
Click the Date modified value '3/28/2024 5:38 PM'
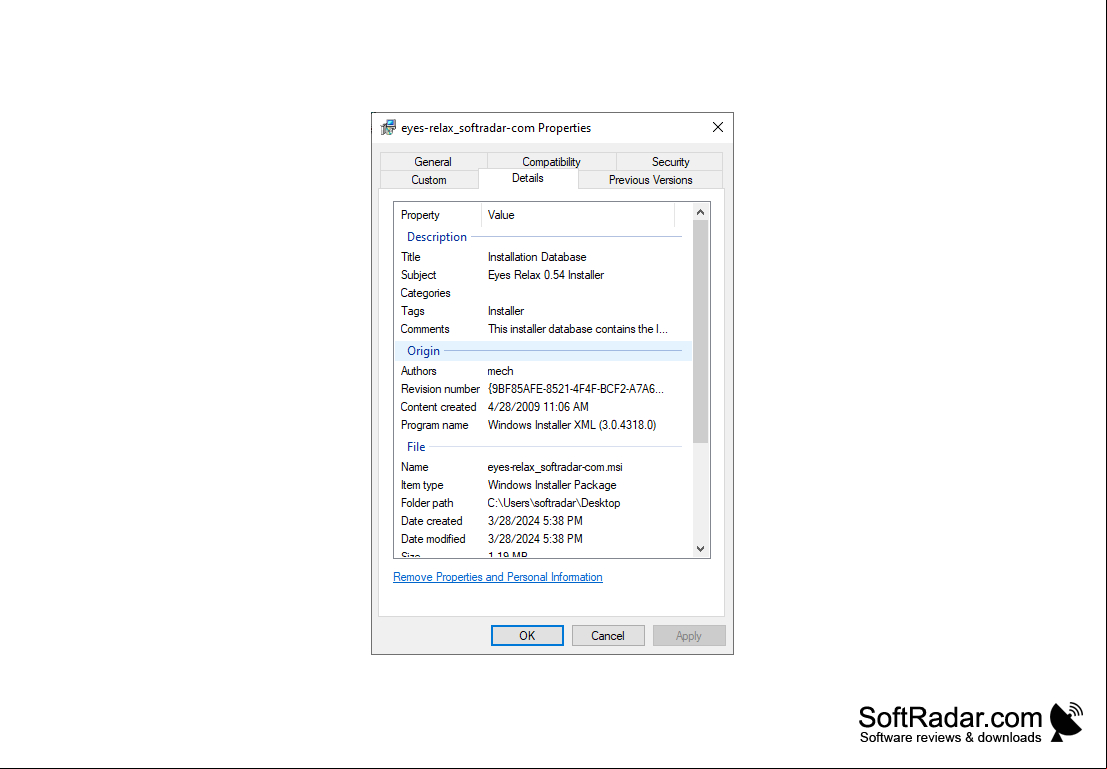(535, 540)
